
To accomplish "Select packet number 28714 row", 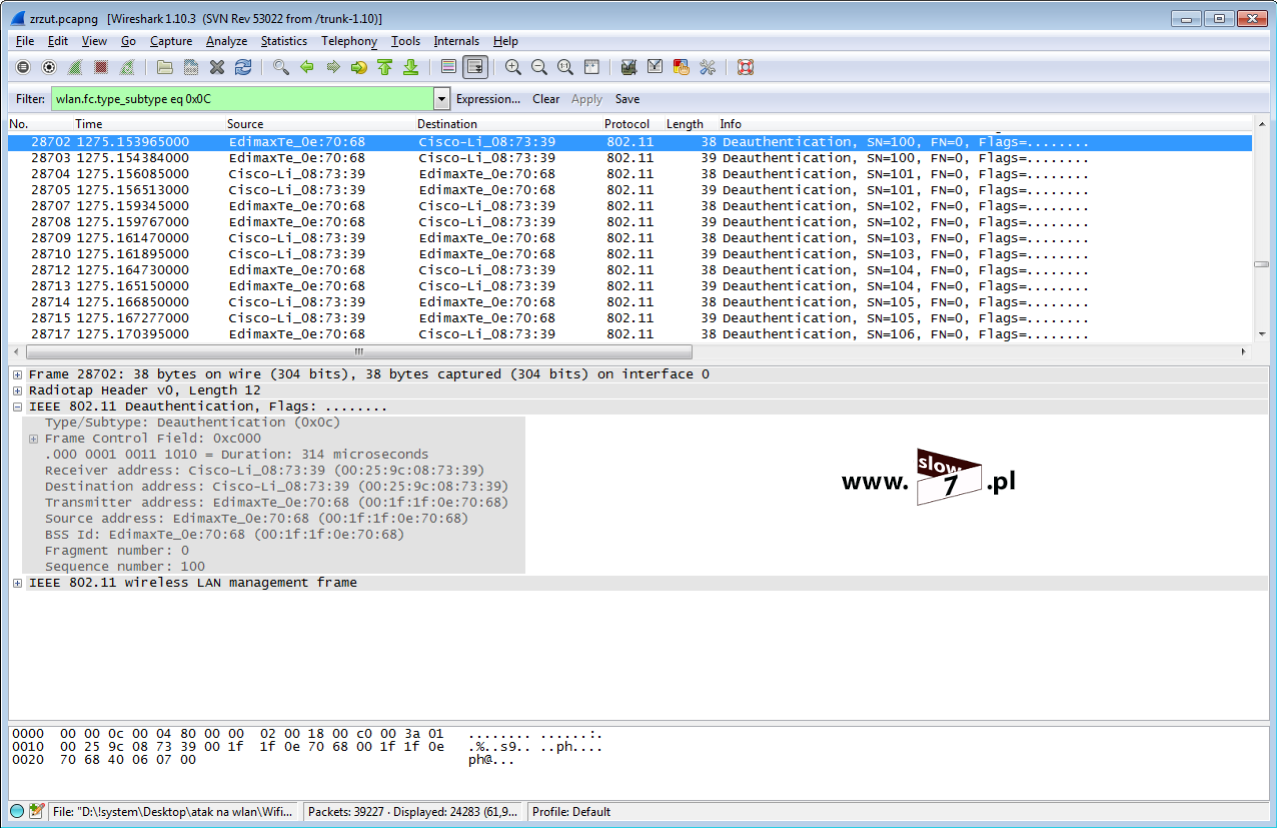I will tap(630, 302).
